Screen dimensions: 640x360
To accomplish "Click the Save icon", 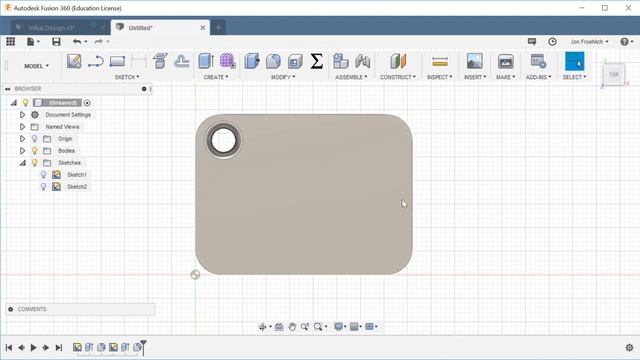I will pyautogui.click(x=56, y=41).
